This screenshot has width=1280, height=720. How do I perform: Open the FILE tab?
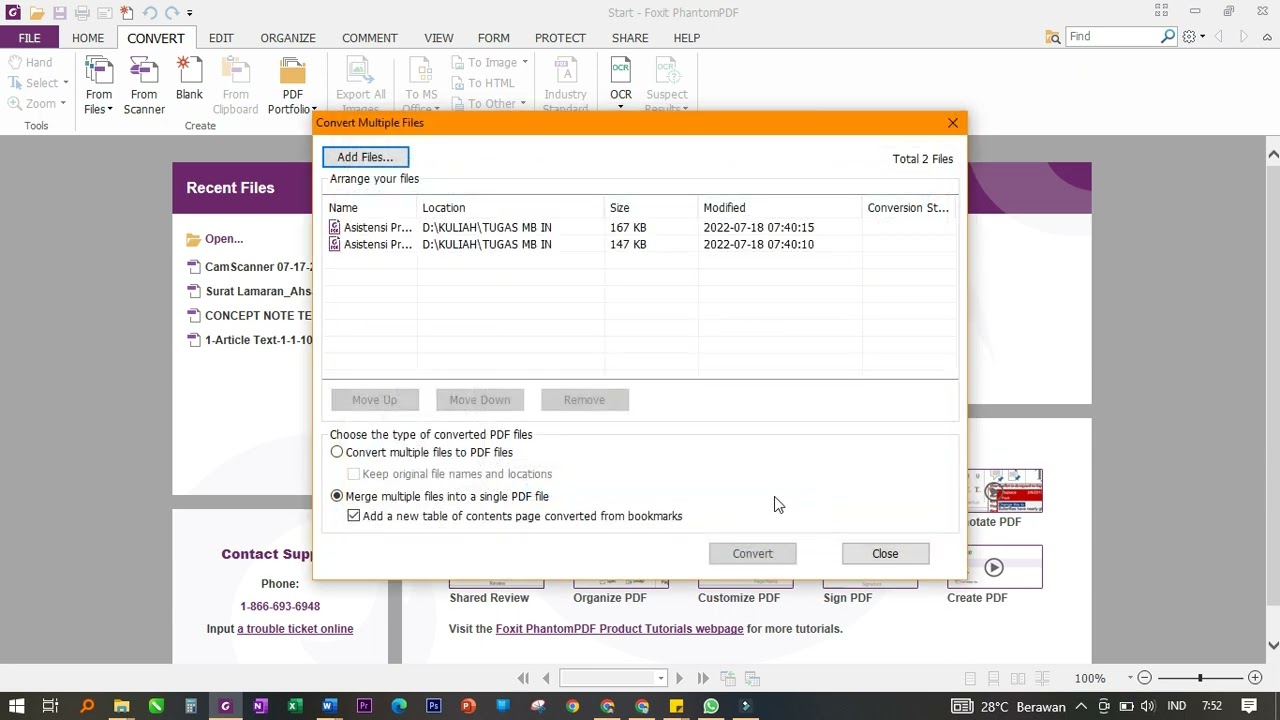click(29, 38)
